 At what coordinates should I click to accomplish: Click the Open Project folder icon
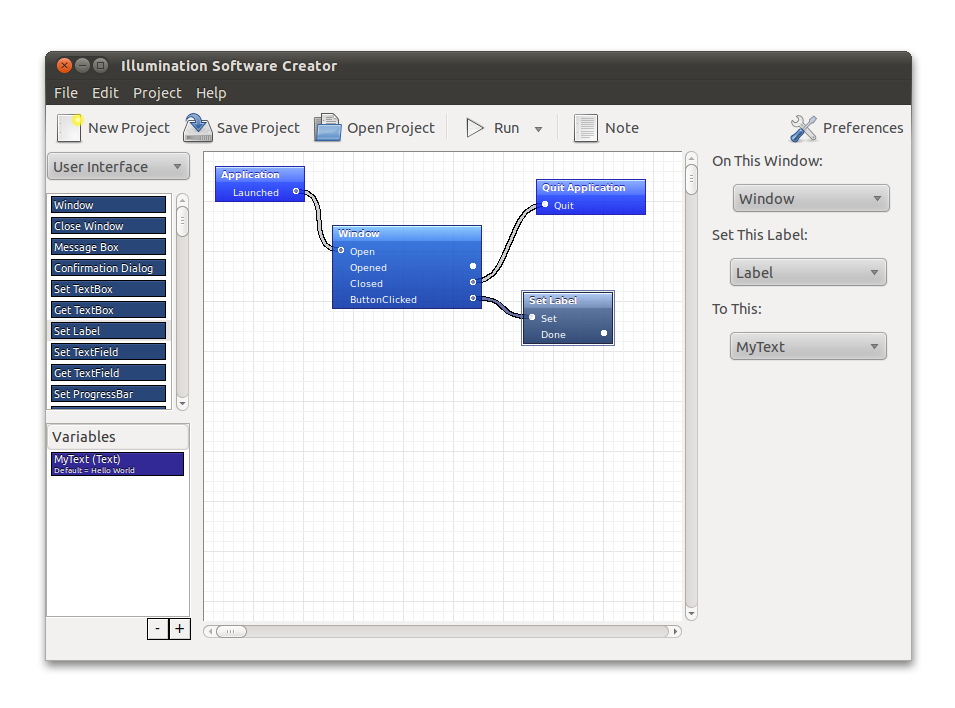pos(328,127)
